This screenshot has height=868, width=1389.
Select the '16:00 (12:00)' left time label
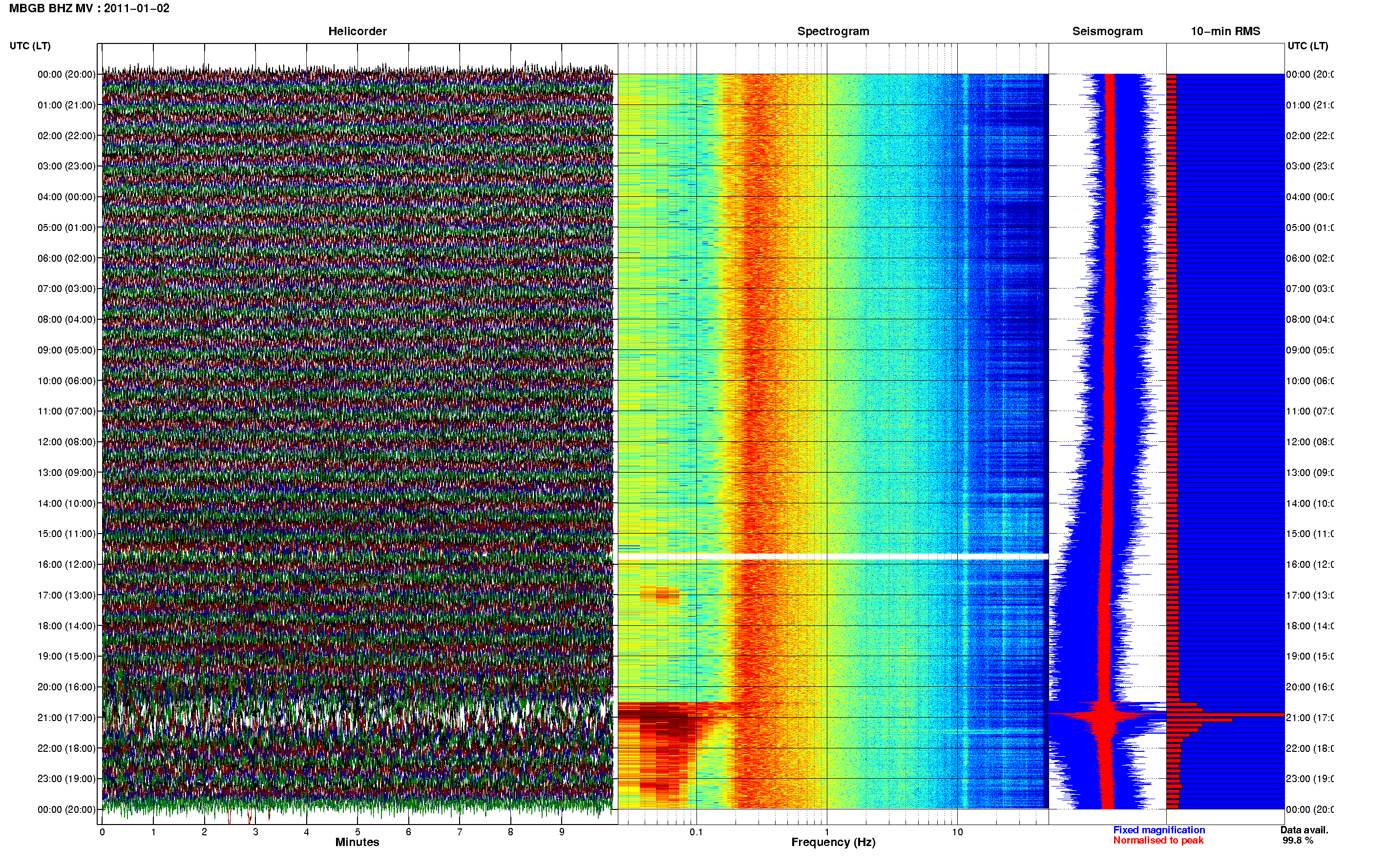pos(66,564)
